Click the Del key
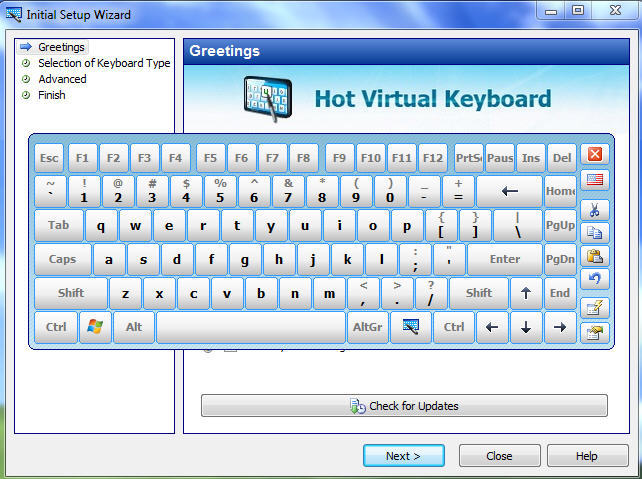 coord(562,158)
